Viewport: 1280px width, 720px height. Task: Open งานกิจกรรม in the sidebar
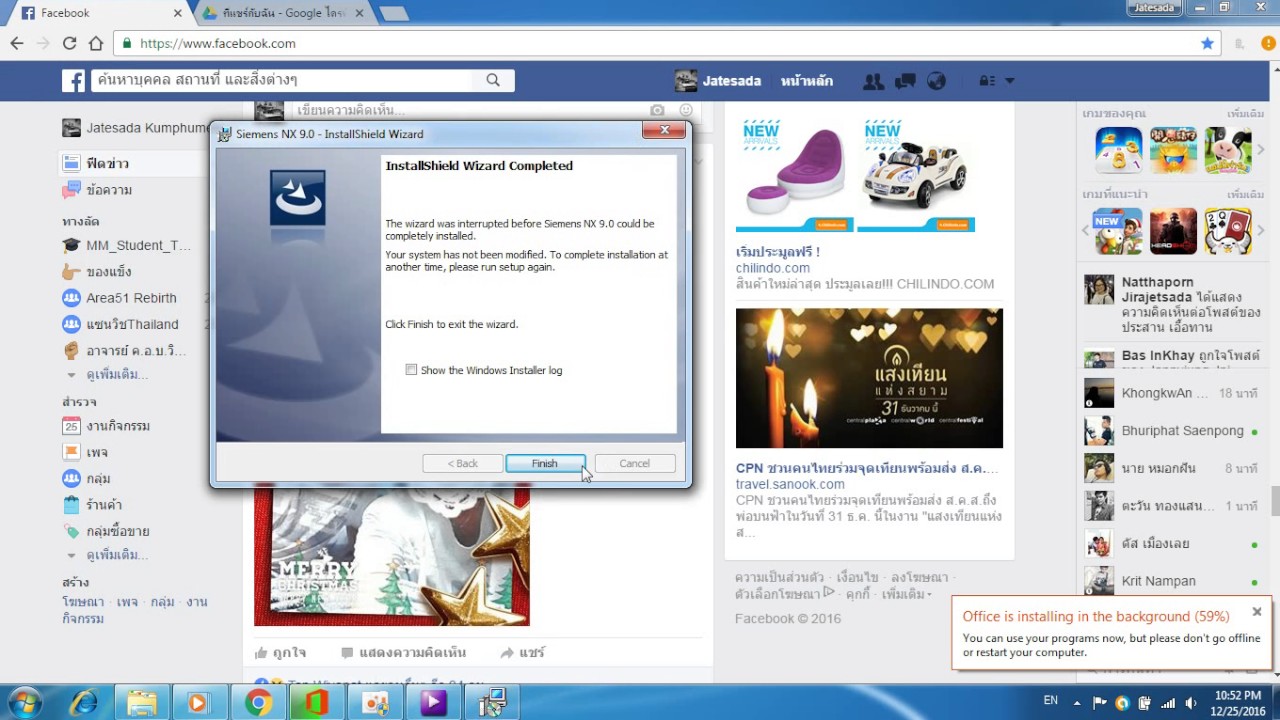[x=107, y=426]
